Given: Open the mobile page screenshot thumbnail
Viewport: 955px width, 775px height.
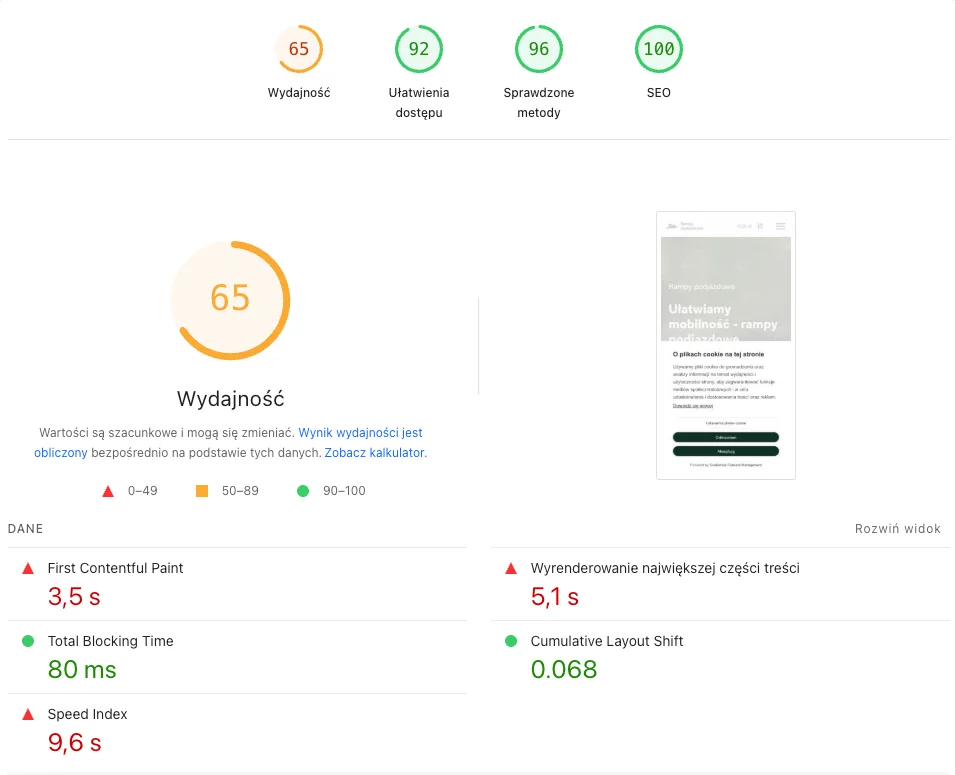Looking at the screenshot, I should (x=726, y=345).
